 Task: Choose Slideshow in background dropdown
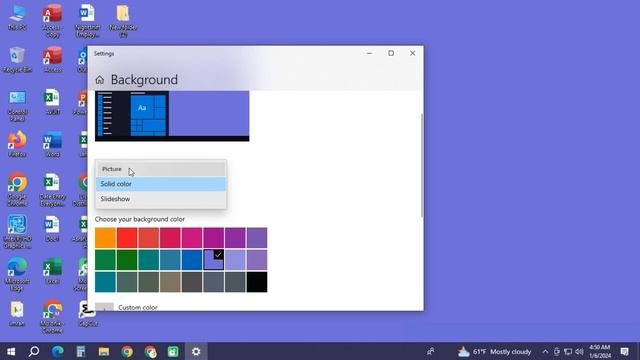pos(161,199)
